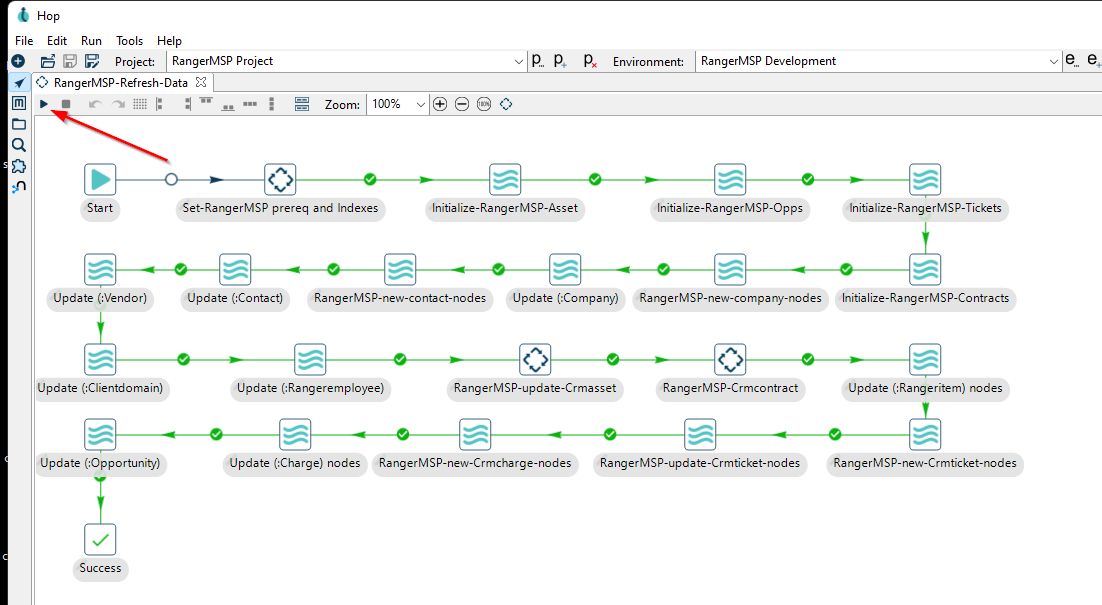This screenshot has height=605, width=1102.
Task: Select the RangerMSP-update-Crmasset workflow node
Action: pos(535,360)
